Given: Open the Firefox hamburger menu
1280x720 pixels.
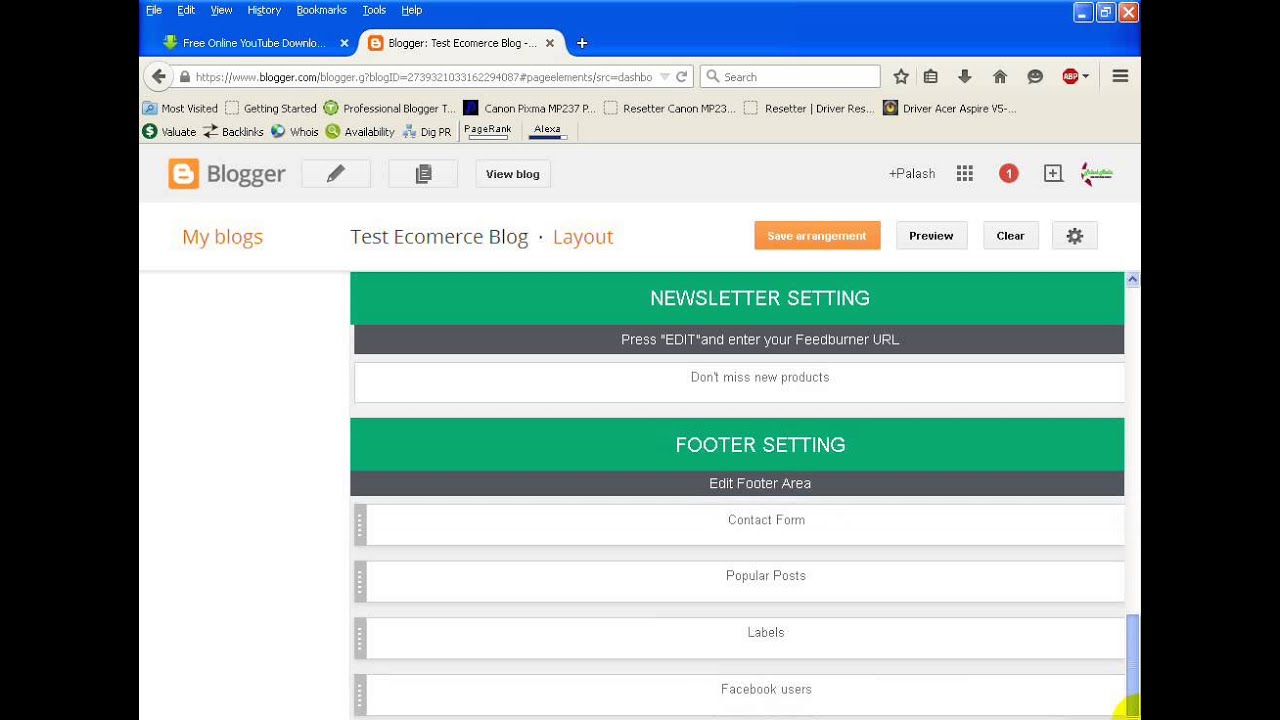Looking at the screenshot, I should tap(1121, 77).
